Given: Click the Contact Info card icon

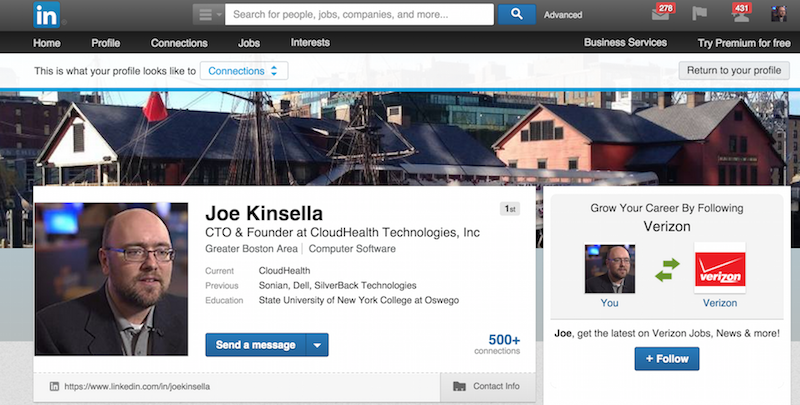Looking at the screenshot, I should (459, 386).
